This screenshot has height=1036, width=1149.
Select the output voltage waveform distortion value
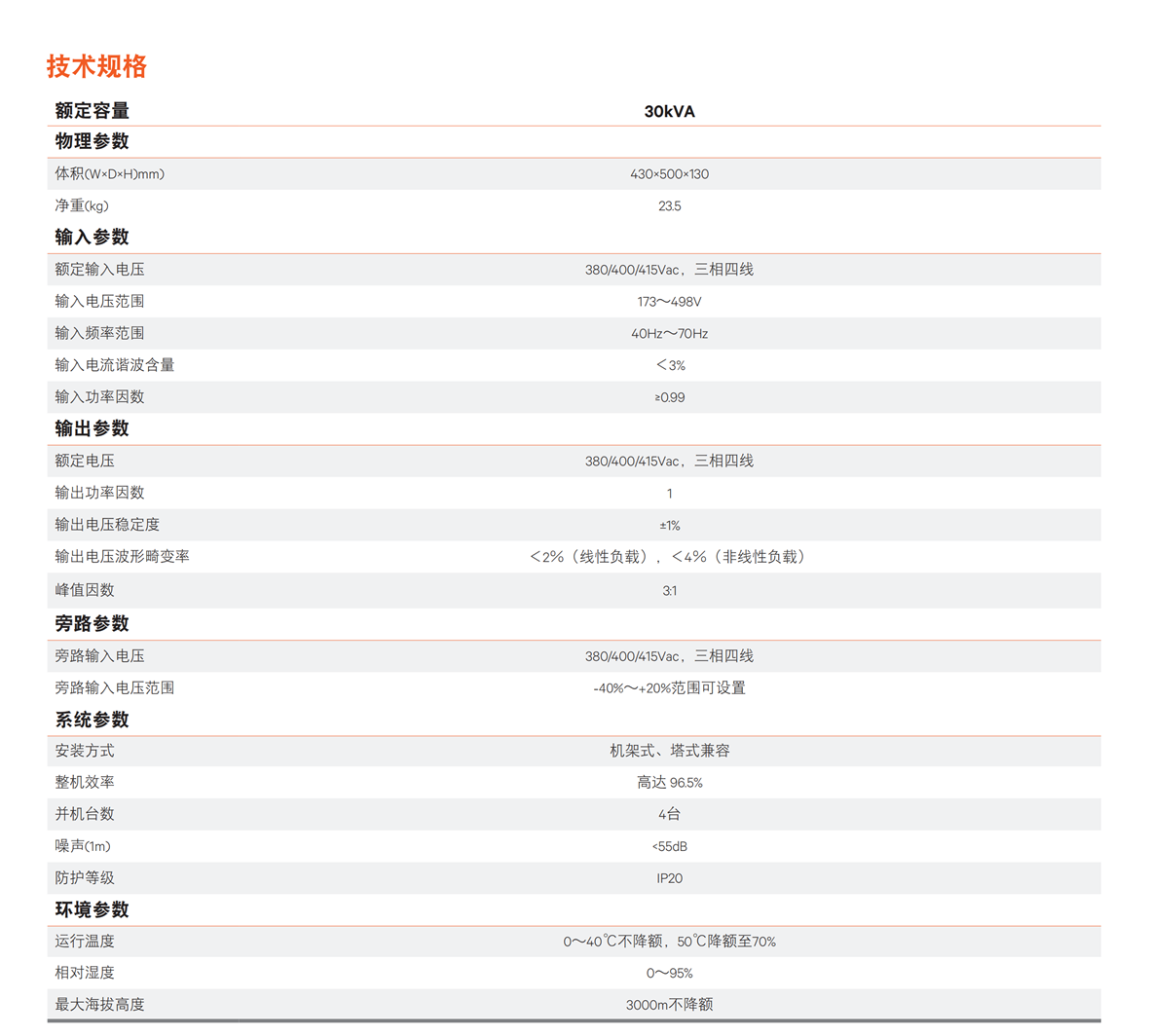tap(669, 557)
